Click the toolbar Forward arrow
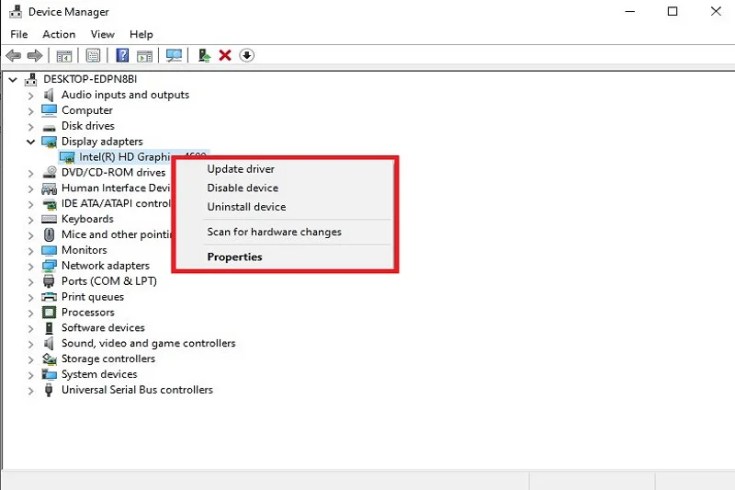The width and height of the screenshot is (735, 490). [x=35, y=56]
